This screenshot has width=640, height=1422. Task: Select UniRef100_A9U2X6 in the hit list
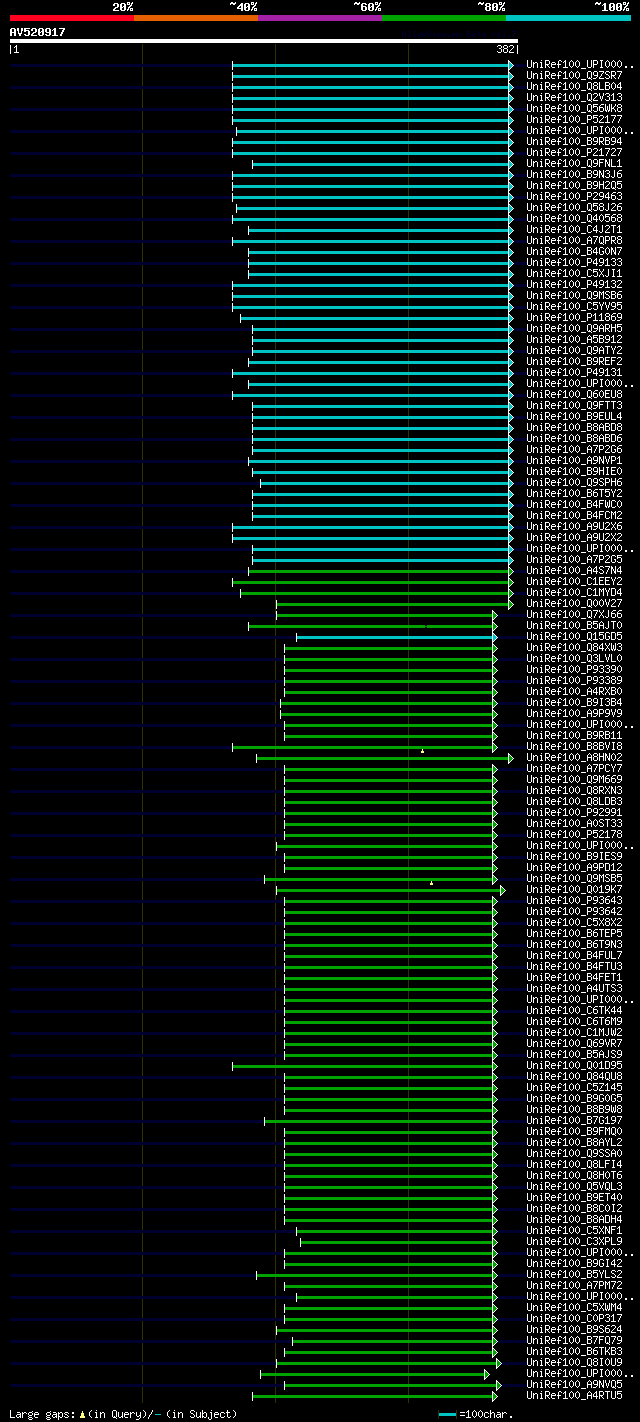click(574, 527)
